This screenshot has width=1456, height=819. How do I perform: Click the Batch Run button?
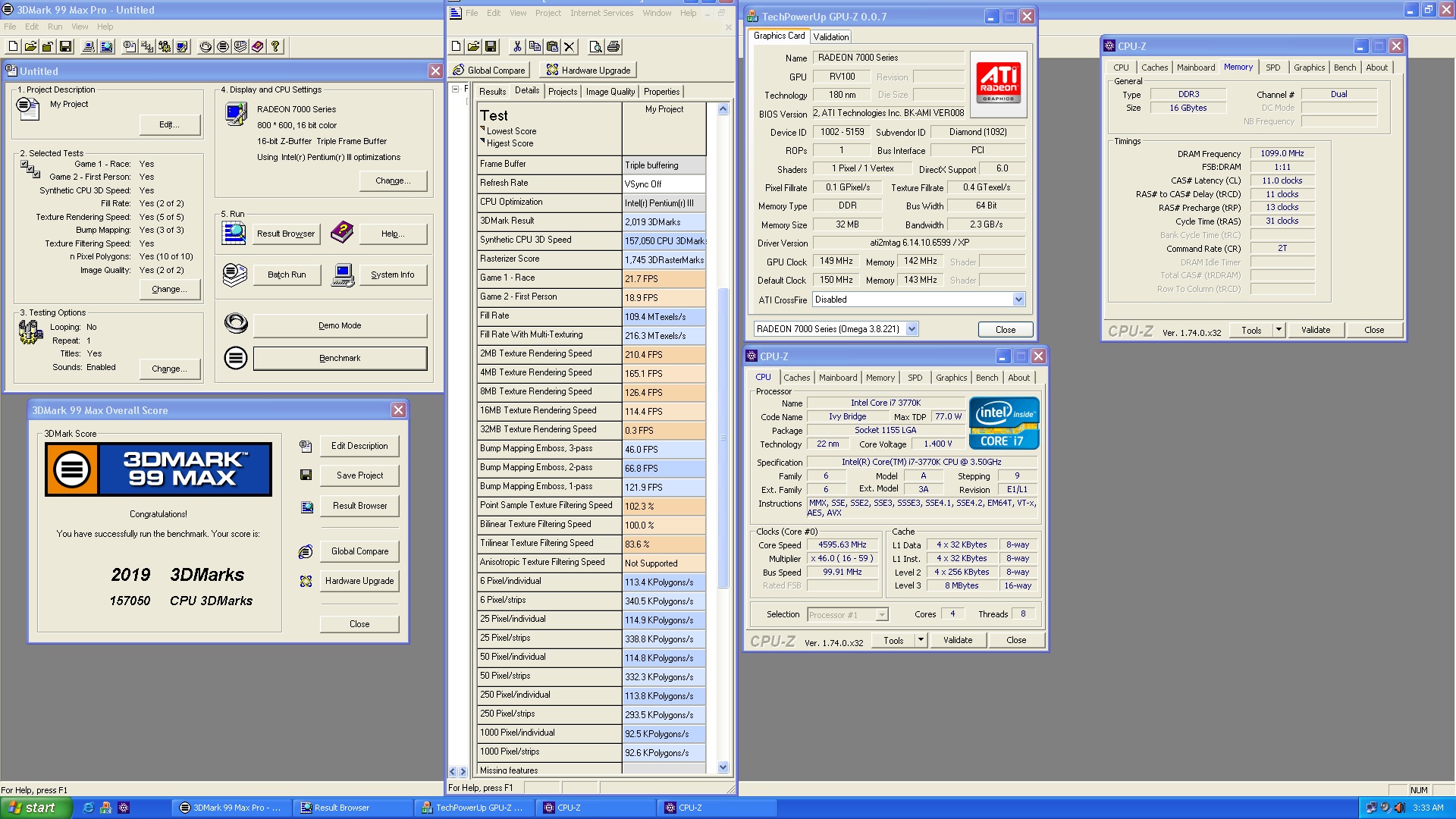click(287, 275)
